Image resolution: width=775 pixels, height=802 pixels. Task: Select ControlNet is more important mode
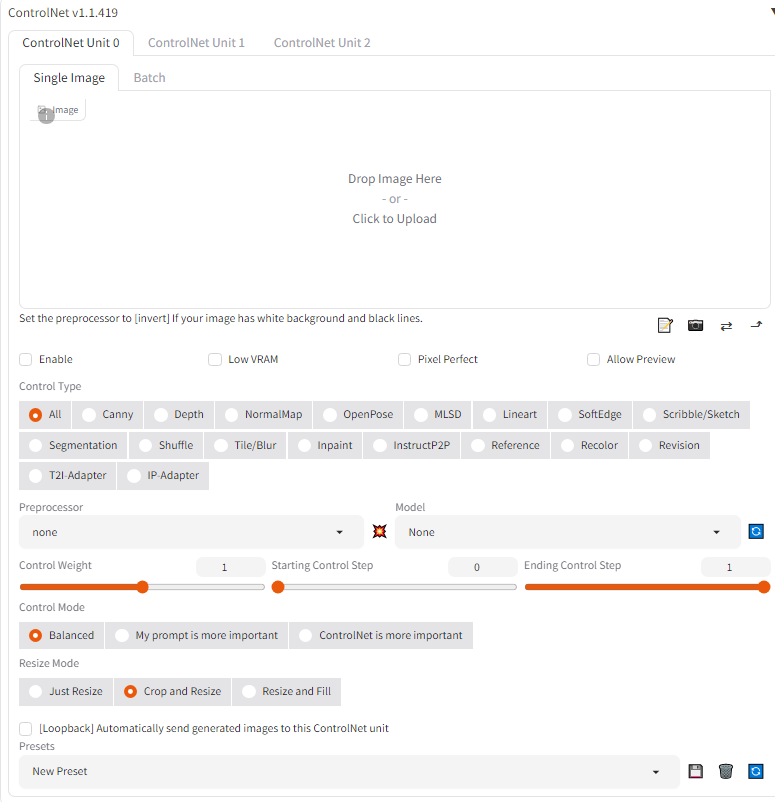point(381,636)
